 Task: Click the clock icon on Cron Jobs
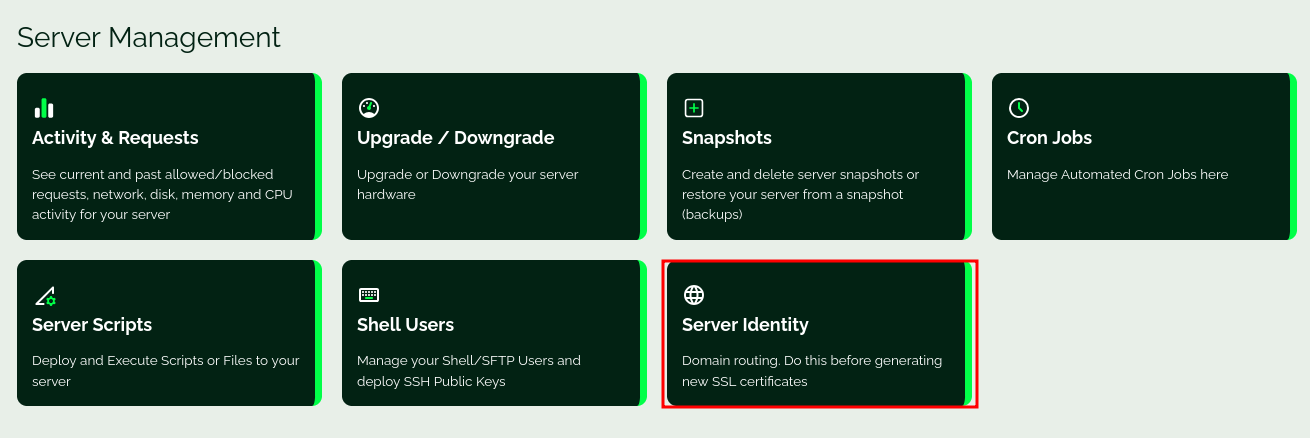click(1019, 108)
